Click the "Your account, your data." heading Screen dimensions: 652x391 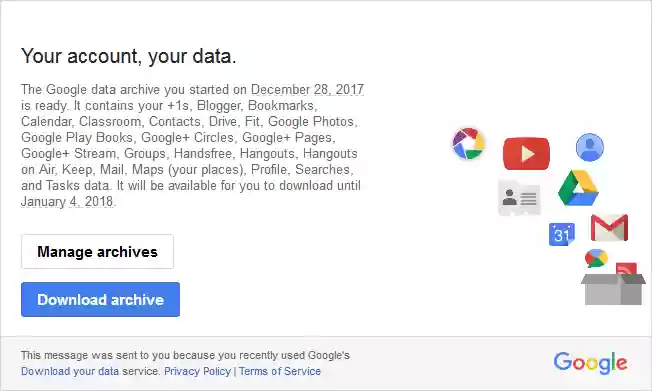point(128,56)
